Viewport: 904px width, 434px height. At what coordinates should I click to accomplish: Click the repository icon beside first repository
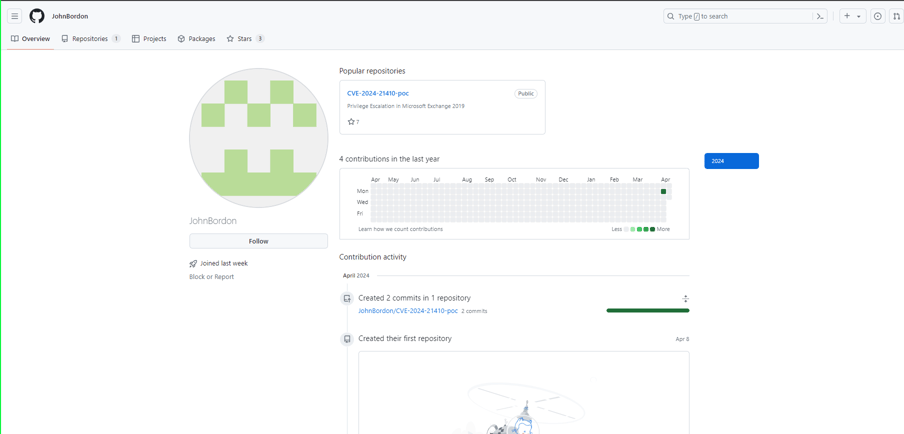[346, 339]
